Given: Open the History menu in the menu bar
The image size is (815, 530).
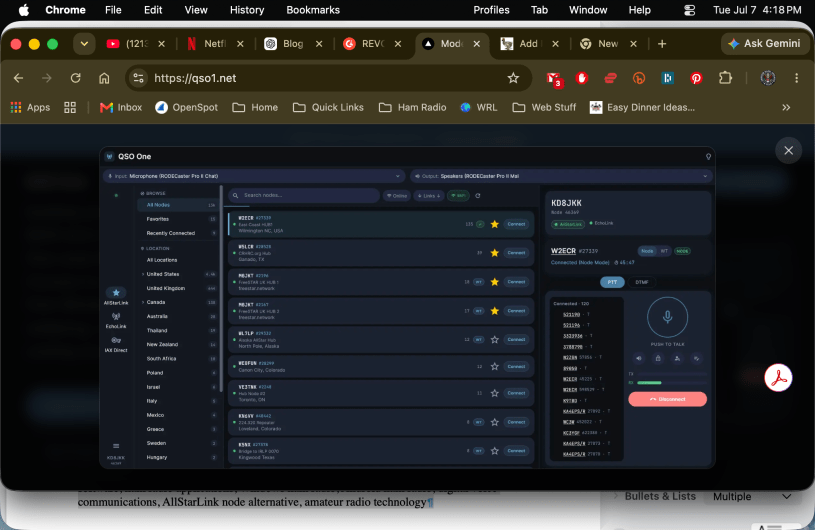Looking at the screenshot, I should pos(246,10).
